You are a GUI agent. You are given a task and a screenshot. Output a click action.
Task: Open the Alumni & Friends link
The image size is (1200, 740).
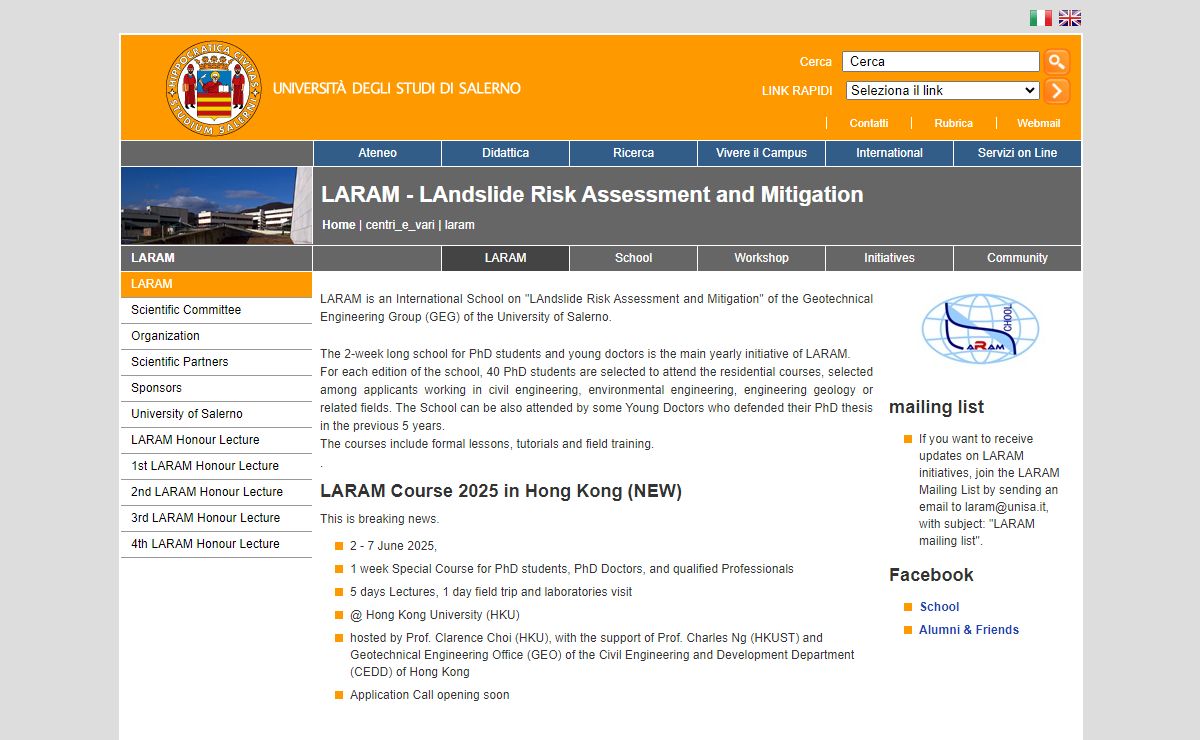969,630
